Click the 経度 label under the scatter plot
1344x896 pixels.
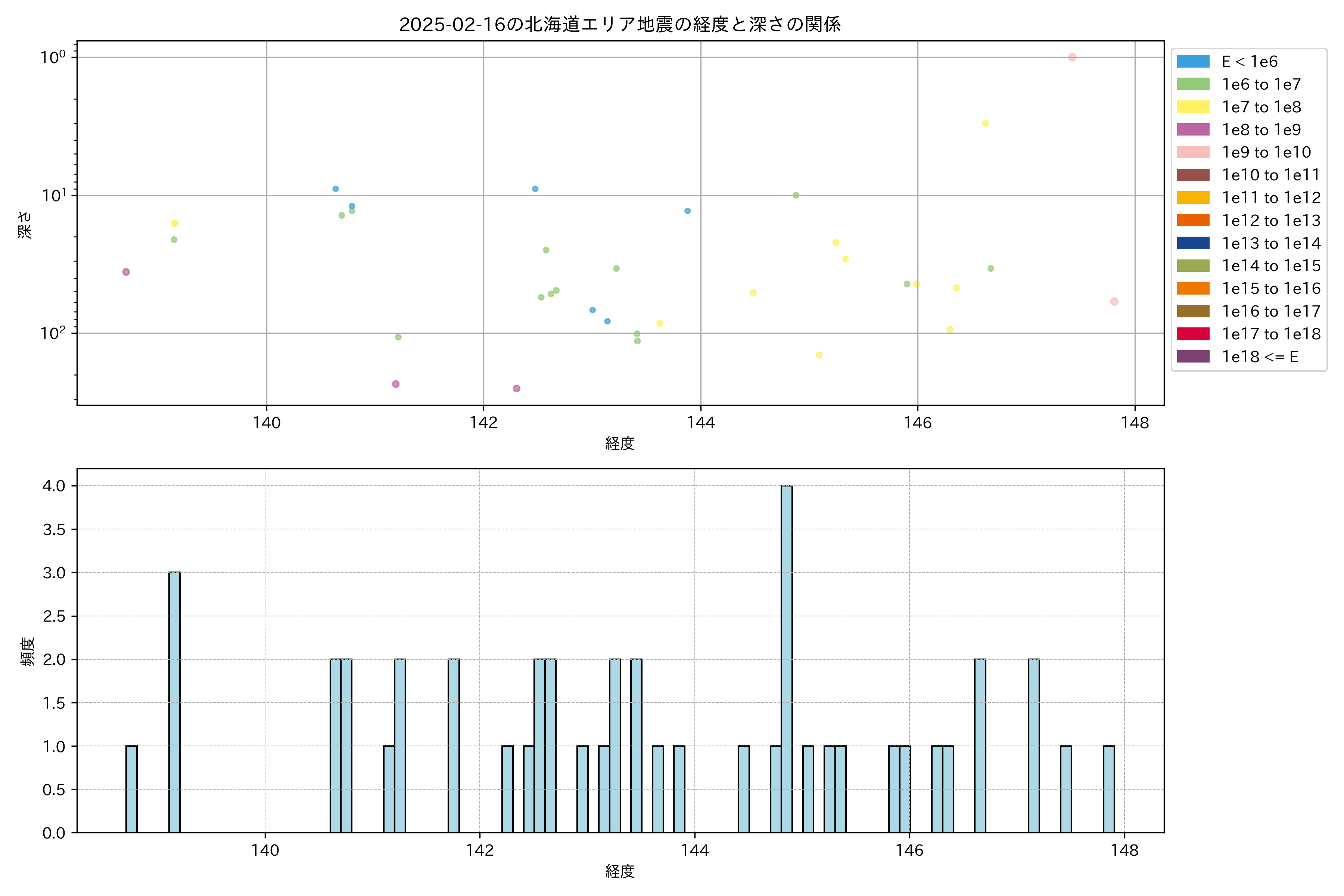click(x=619, y=444)
